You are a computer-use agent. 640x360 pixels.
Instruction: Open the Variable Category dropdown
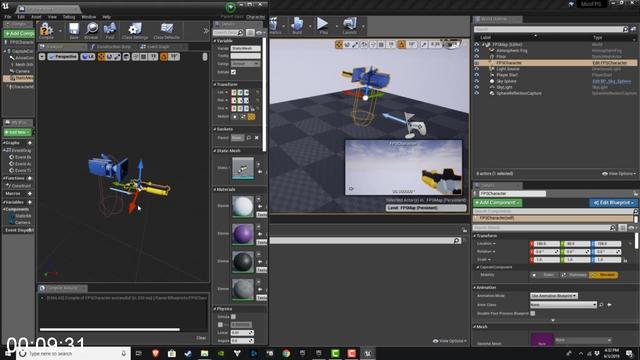point(245,64)
